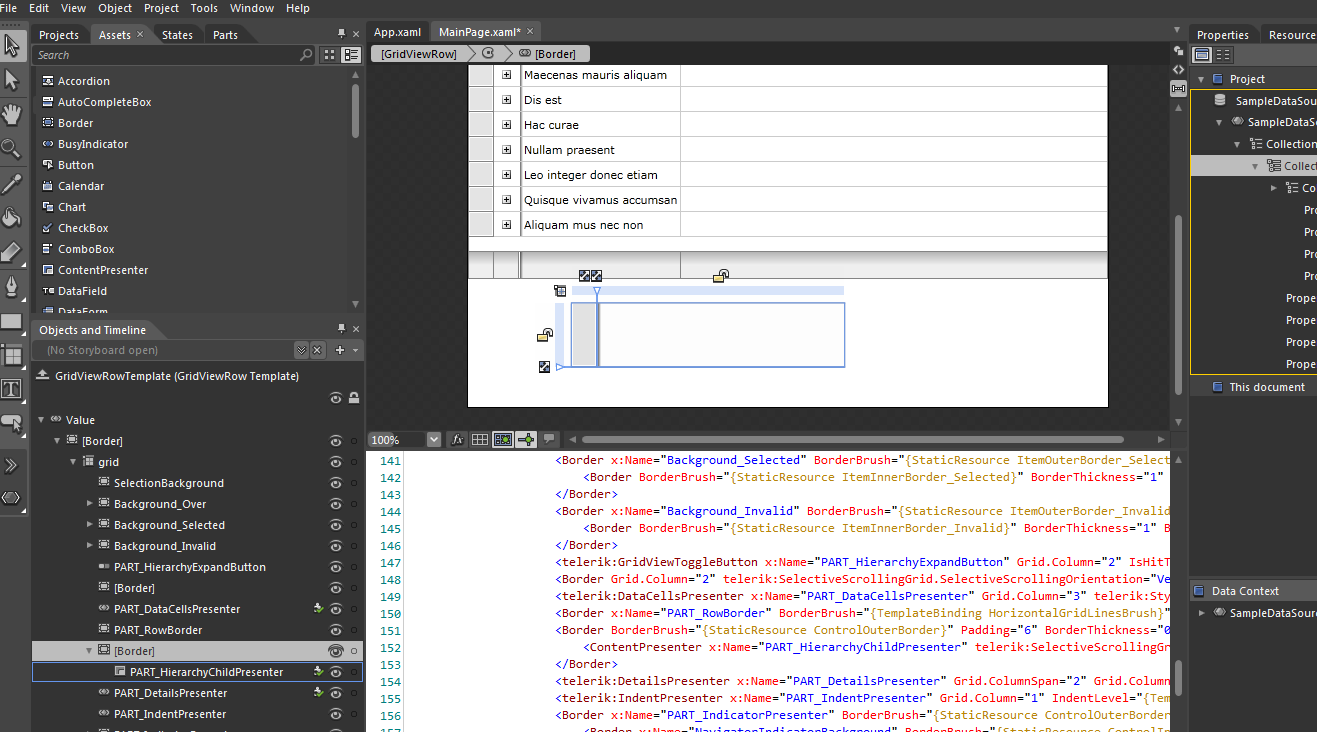Click the [GridViewRow] breadcrumb button
Image resolution: width=1317 pixels, height=732 pixels.
[418, 54]
